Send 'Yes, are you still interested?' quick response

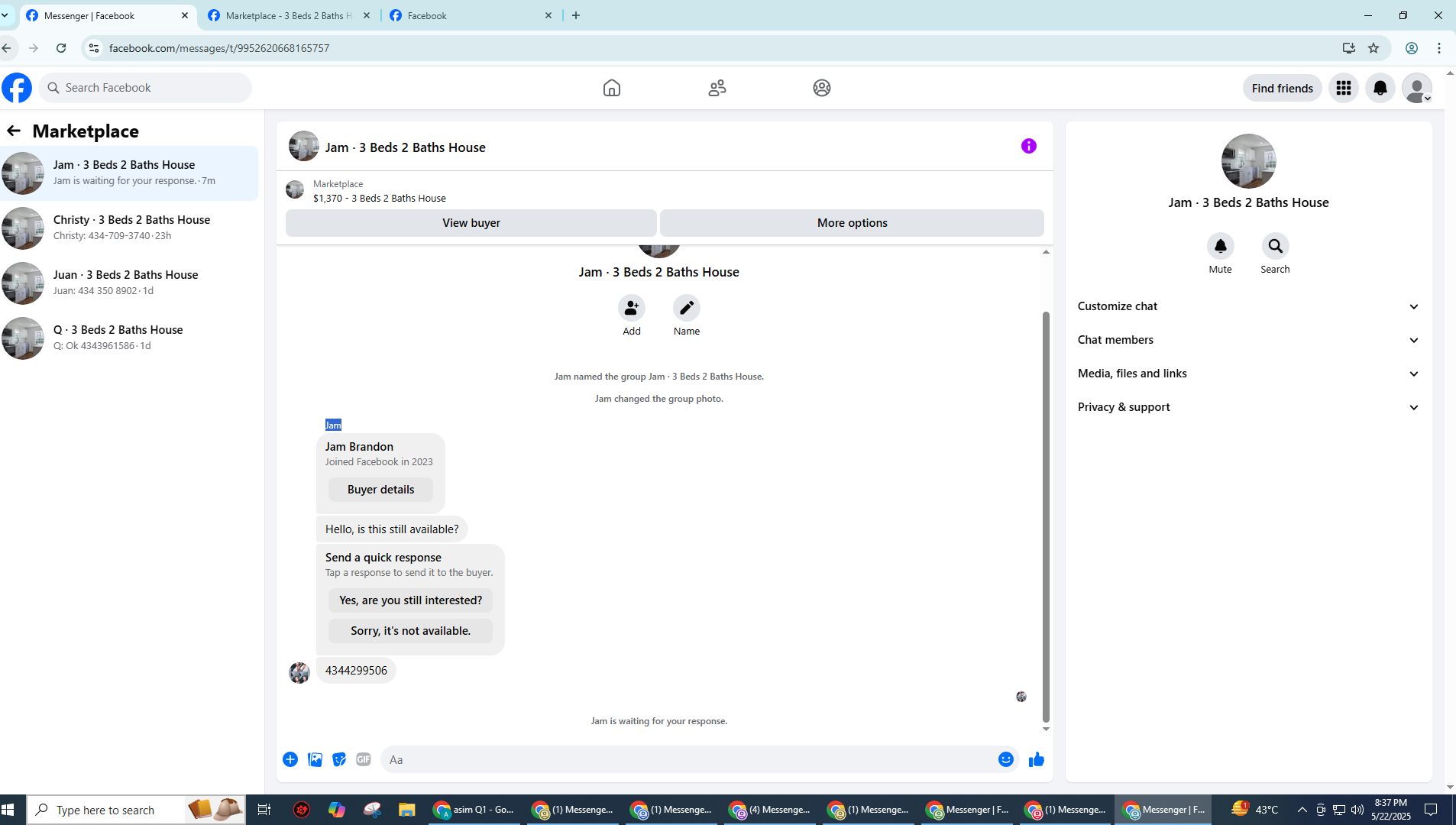click(x=410, y=600)
